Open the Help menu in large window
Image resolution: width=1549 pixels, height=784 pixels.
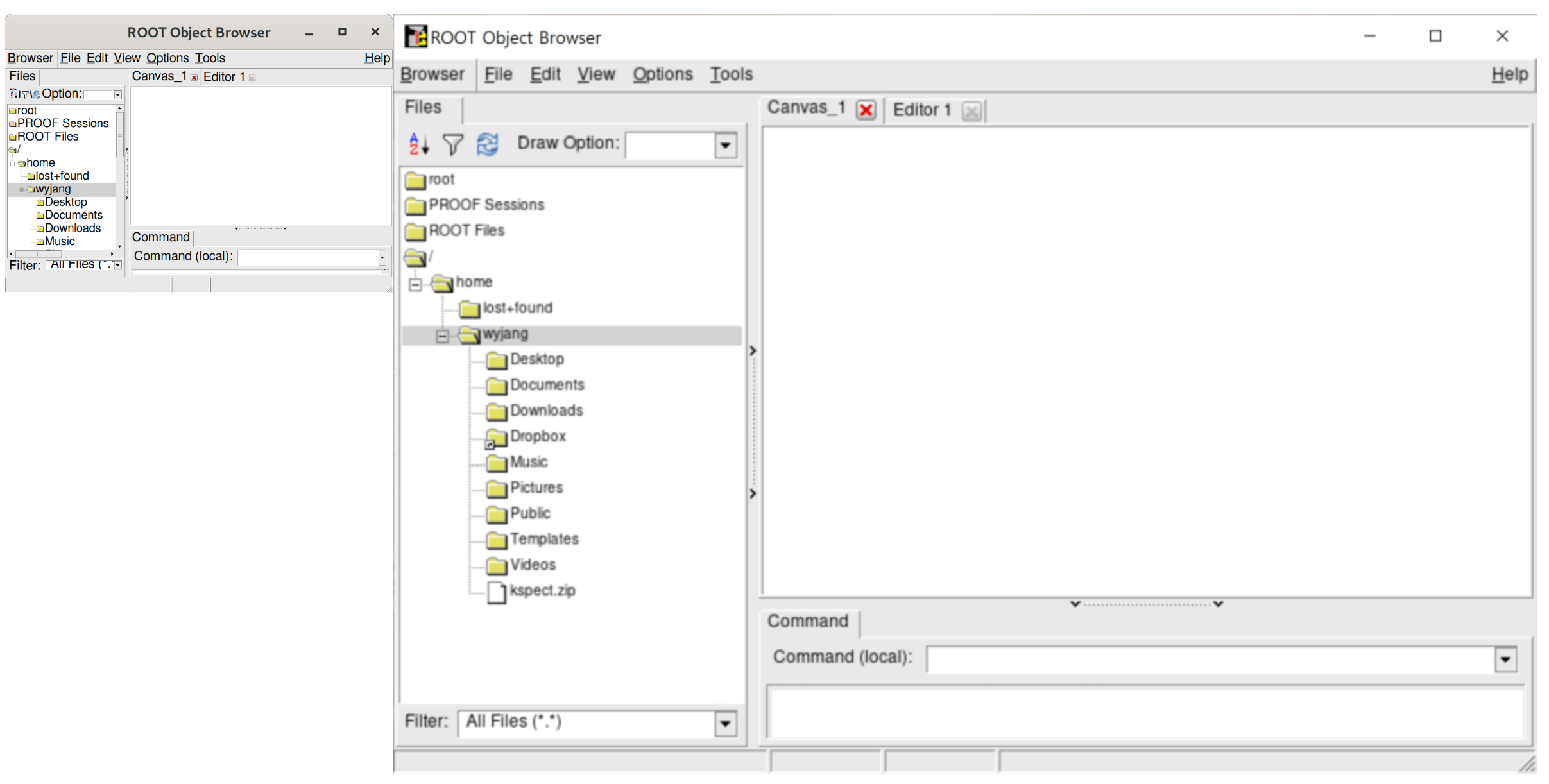pyautogui.click(x=1509, y=74)
